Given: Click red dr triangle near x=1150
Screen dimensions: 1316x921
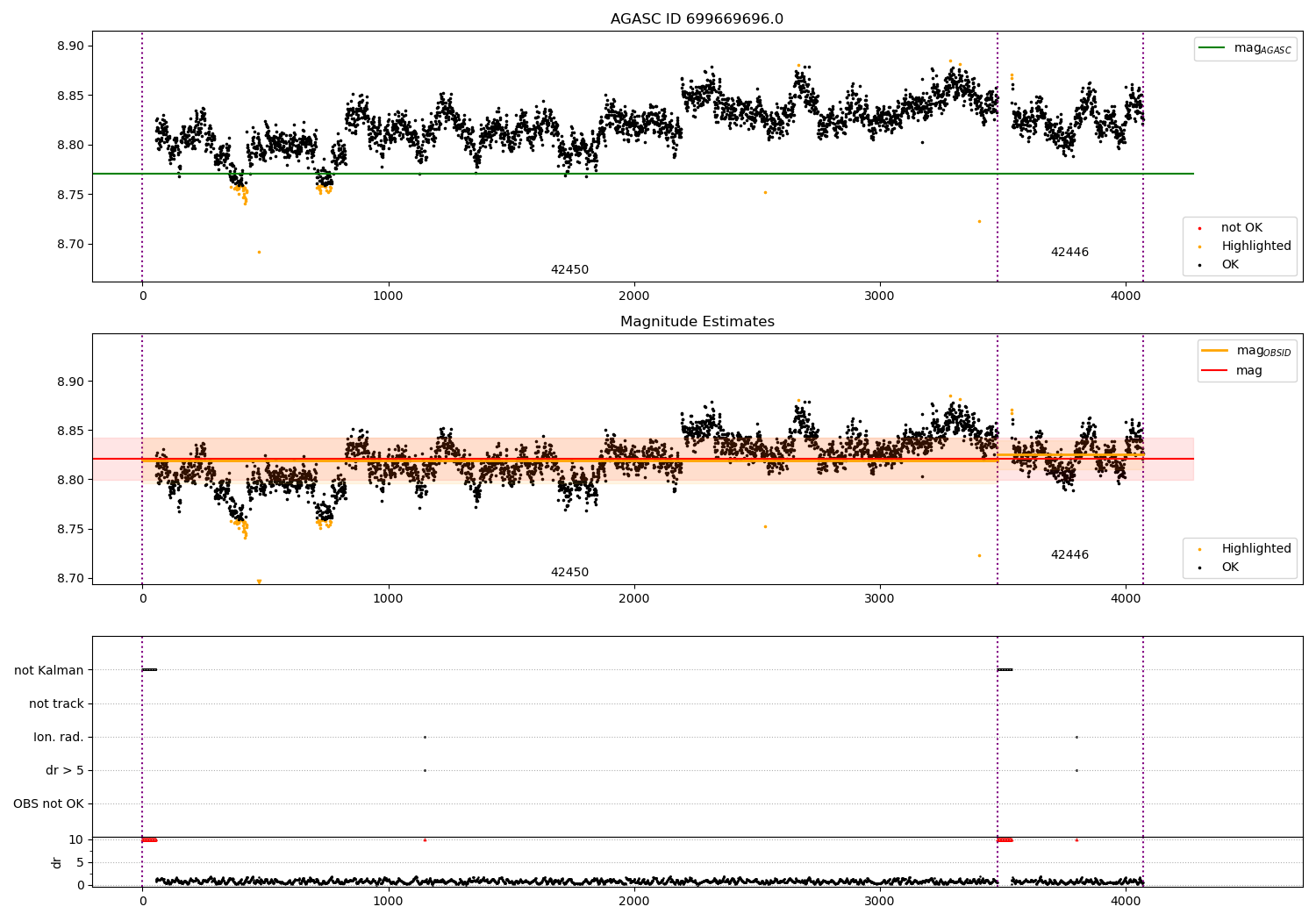Looking at the screenshot, I should [425, 839].
